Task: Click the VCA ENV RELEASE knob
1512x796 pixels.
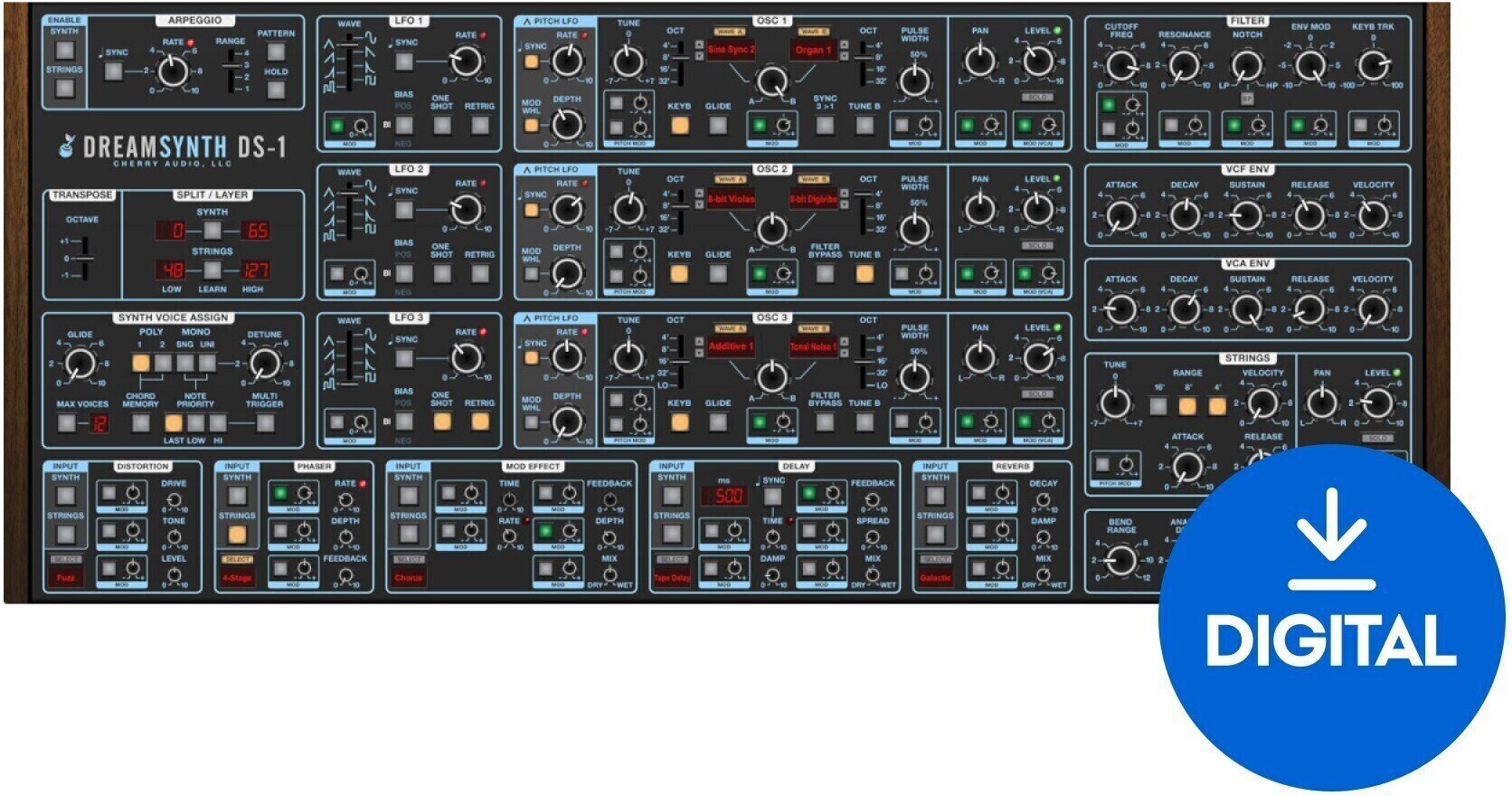Action: tap(1310, 310)
